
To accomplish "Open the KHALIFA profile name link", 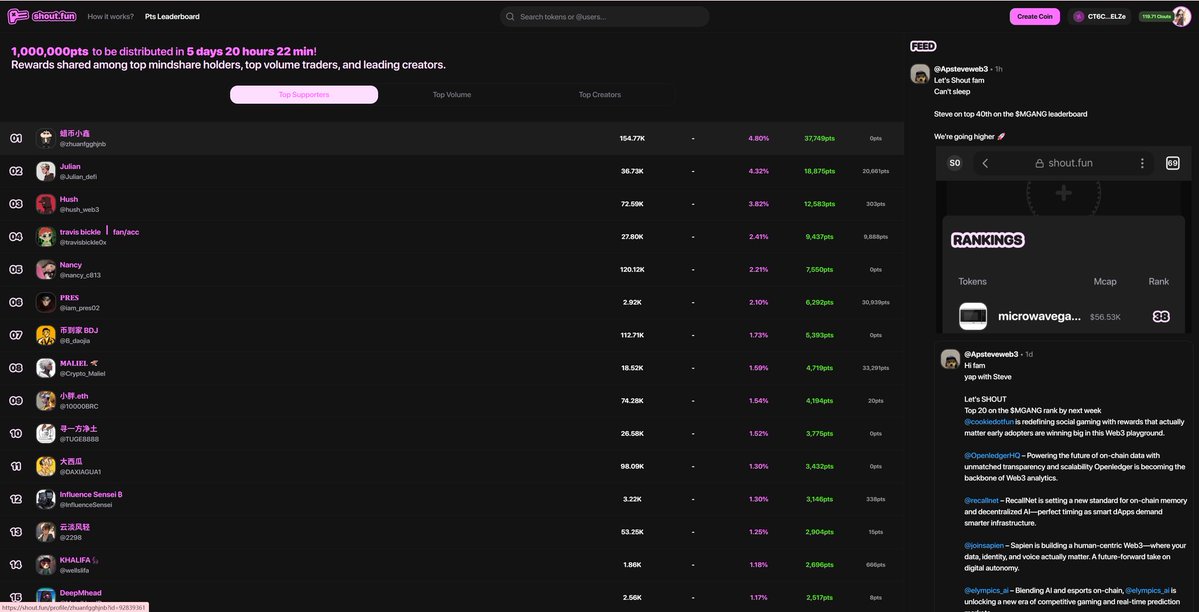I will point(75,560).
